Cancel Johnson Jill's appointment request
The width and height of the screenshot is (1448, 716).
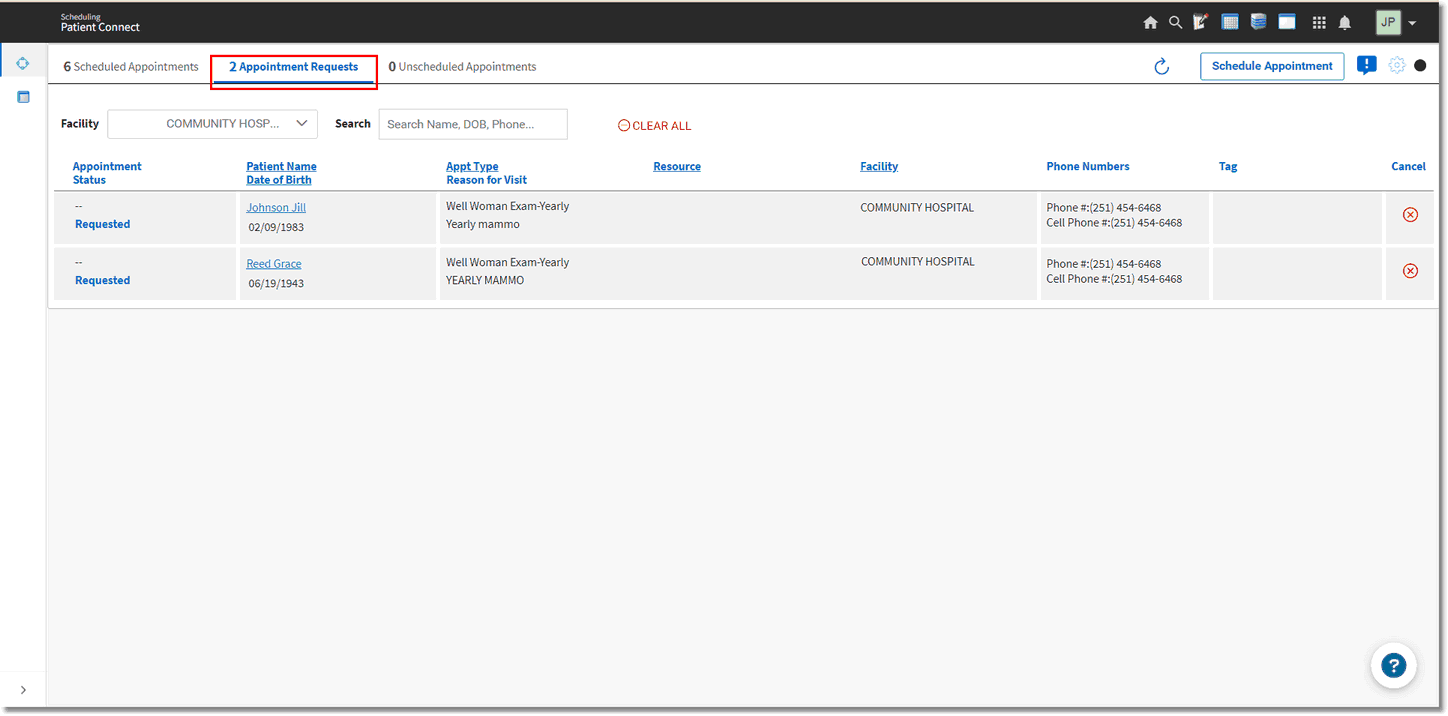point(1410,215)
